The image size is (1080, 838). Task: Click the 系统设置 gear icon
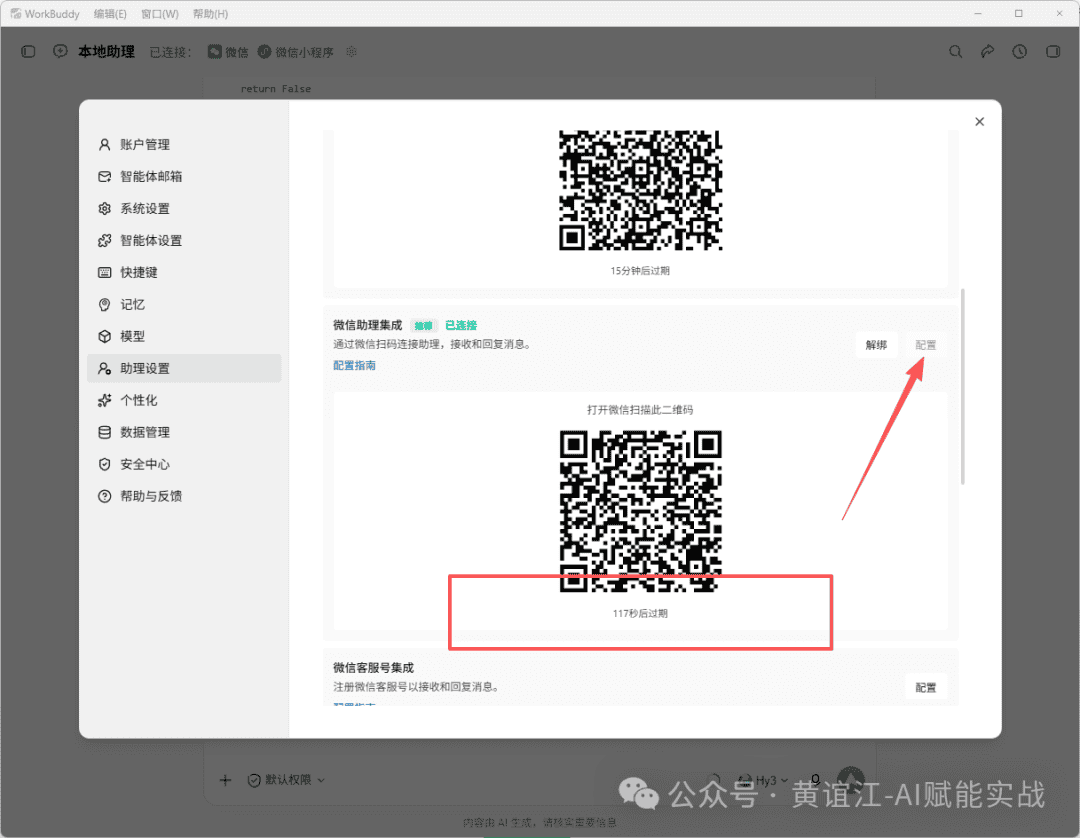click(x=105, y=209)
